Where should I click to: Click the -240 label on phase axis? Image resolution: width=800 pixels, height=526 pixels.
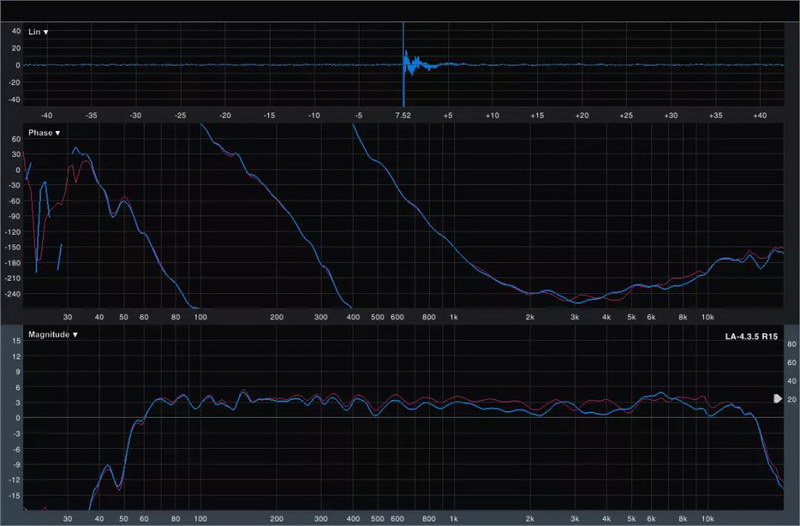(13, 294)
